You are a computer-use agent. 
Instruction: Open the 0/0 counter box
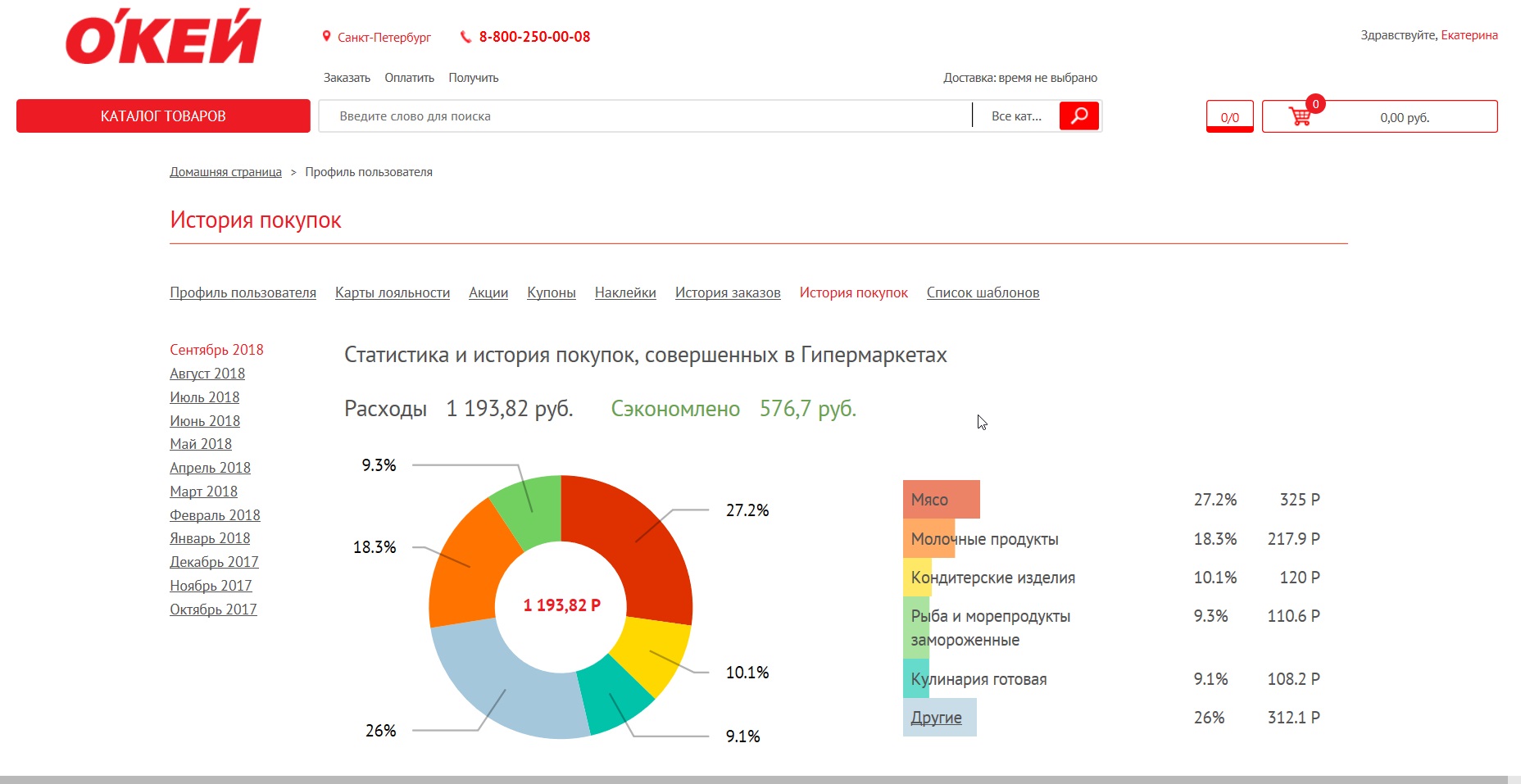point(1229,116)
